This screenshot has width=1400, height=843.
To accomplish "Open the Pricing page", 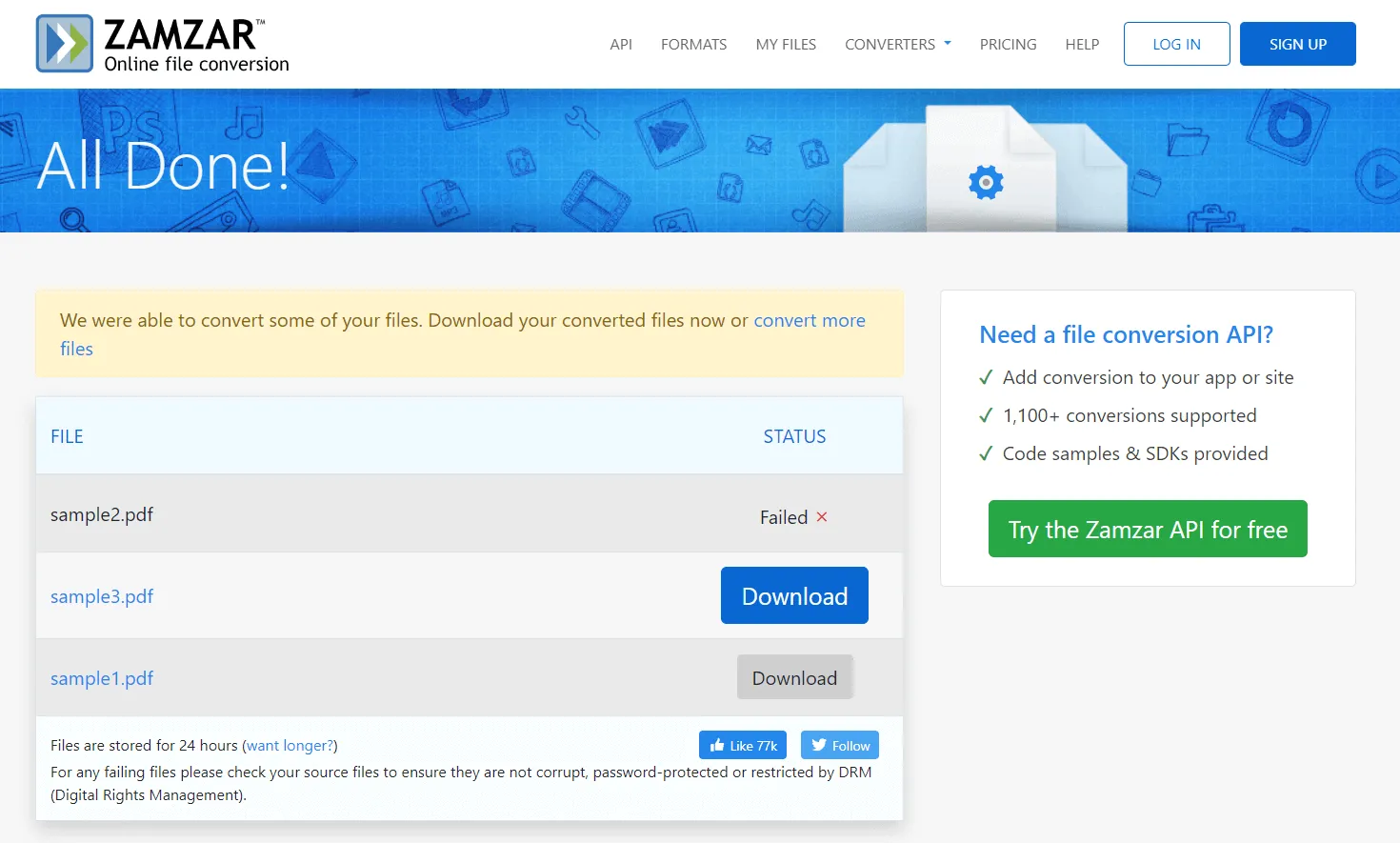I will click(x=1008, y=45).
